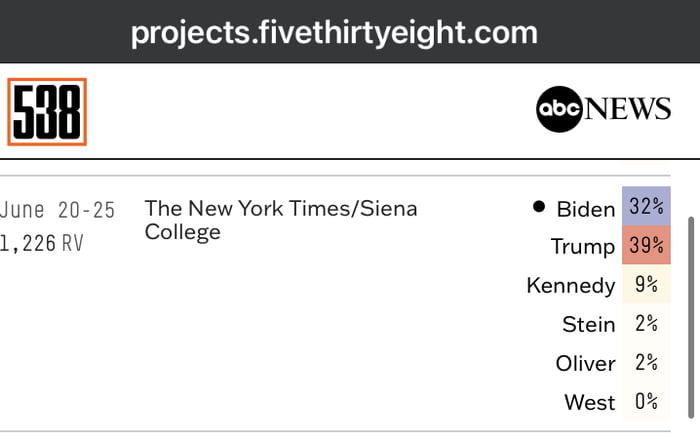Click the Stein candidate name
The width and height of the screenshot is (700, 441).
[x=589, y=324]
